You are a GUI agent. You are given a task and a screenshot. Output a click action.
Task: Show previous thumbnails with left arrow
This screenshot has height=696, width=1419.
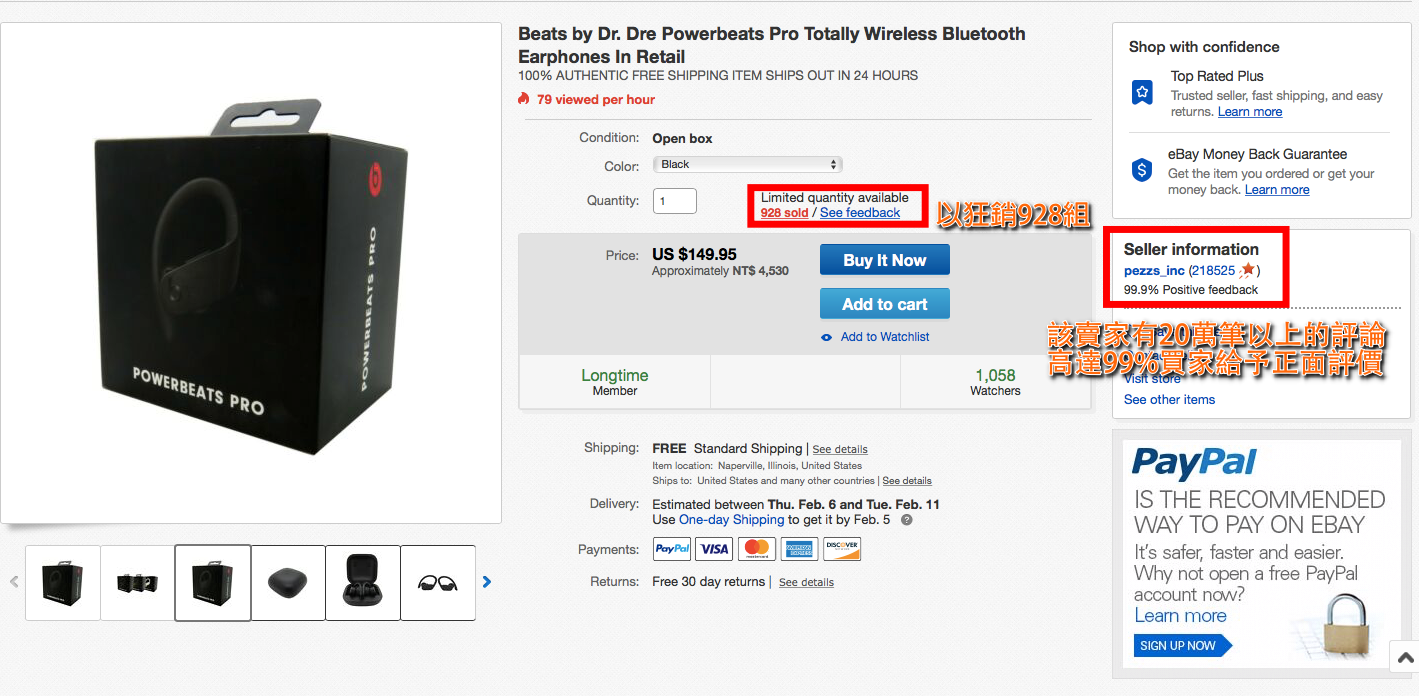(14, 581)
